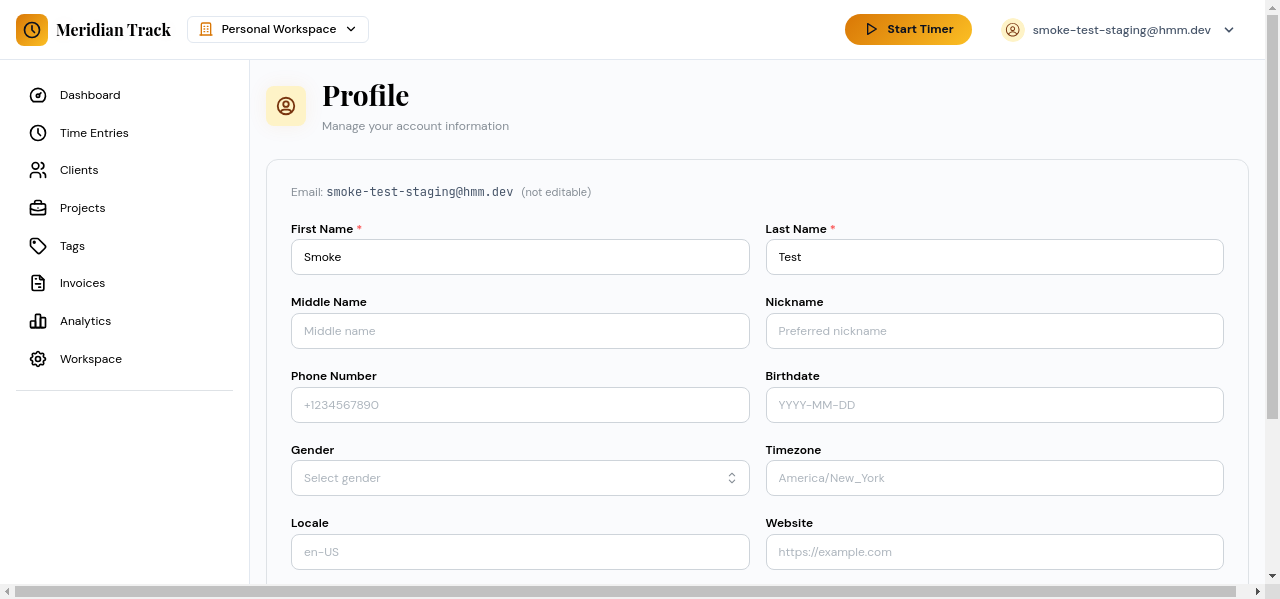Expand the account menu chevron
This screenshot has height=599, width=1280.
click(1229, 30)
